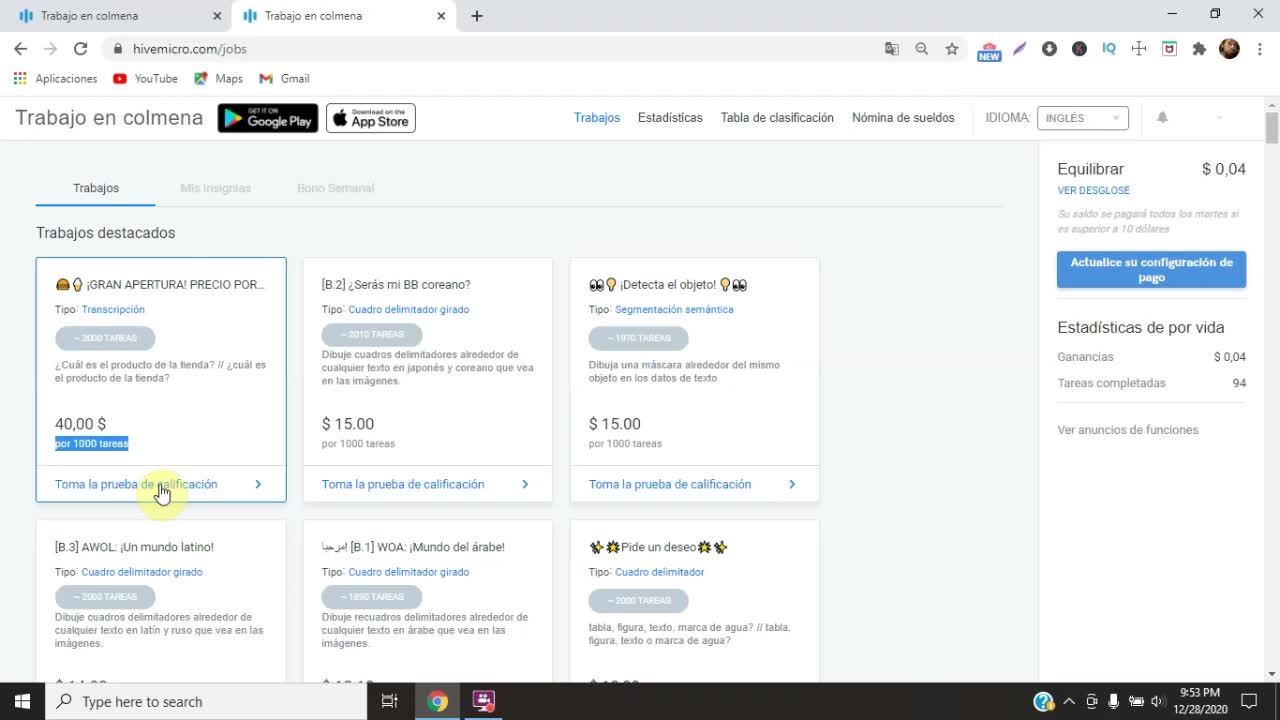Open Tabla de clasificación page
Viewport: 1280px width, 720px height.
[777, 117]
